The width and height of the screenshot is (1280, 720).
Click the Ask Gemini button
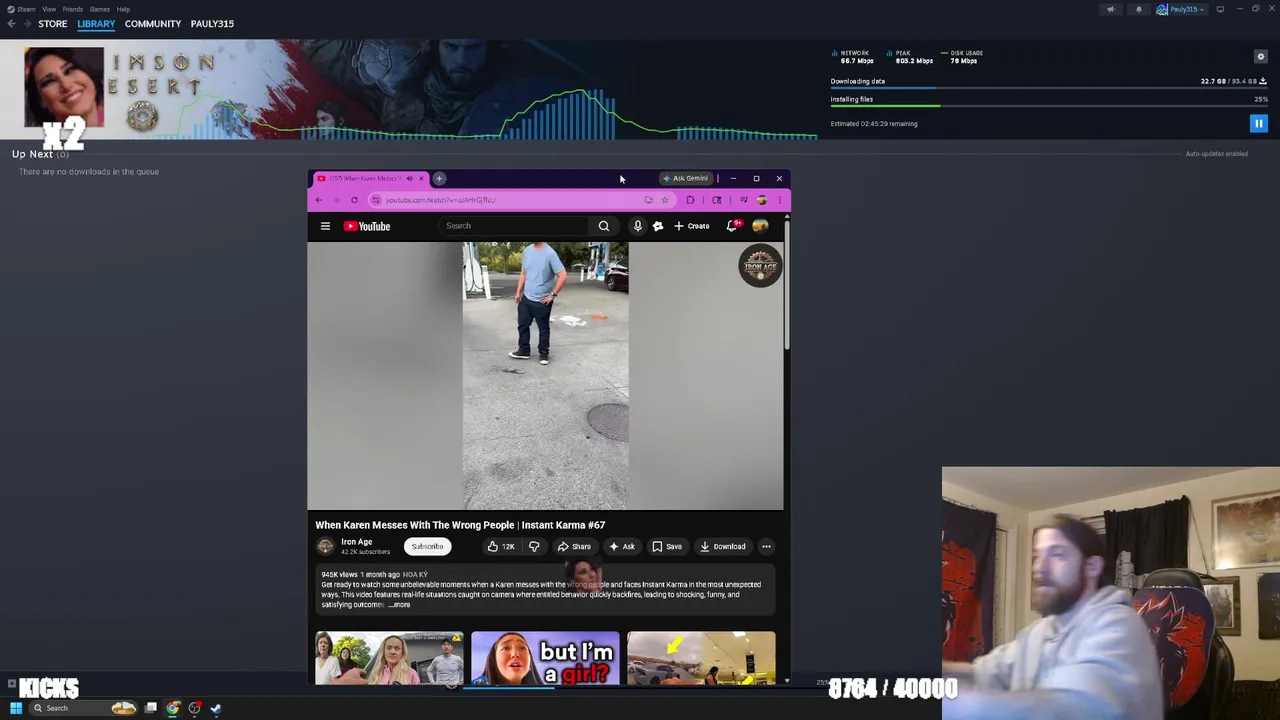(685, 179)
